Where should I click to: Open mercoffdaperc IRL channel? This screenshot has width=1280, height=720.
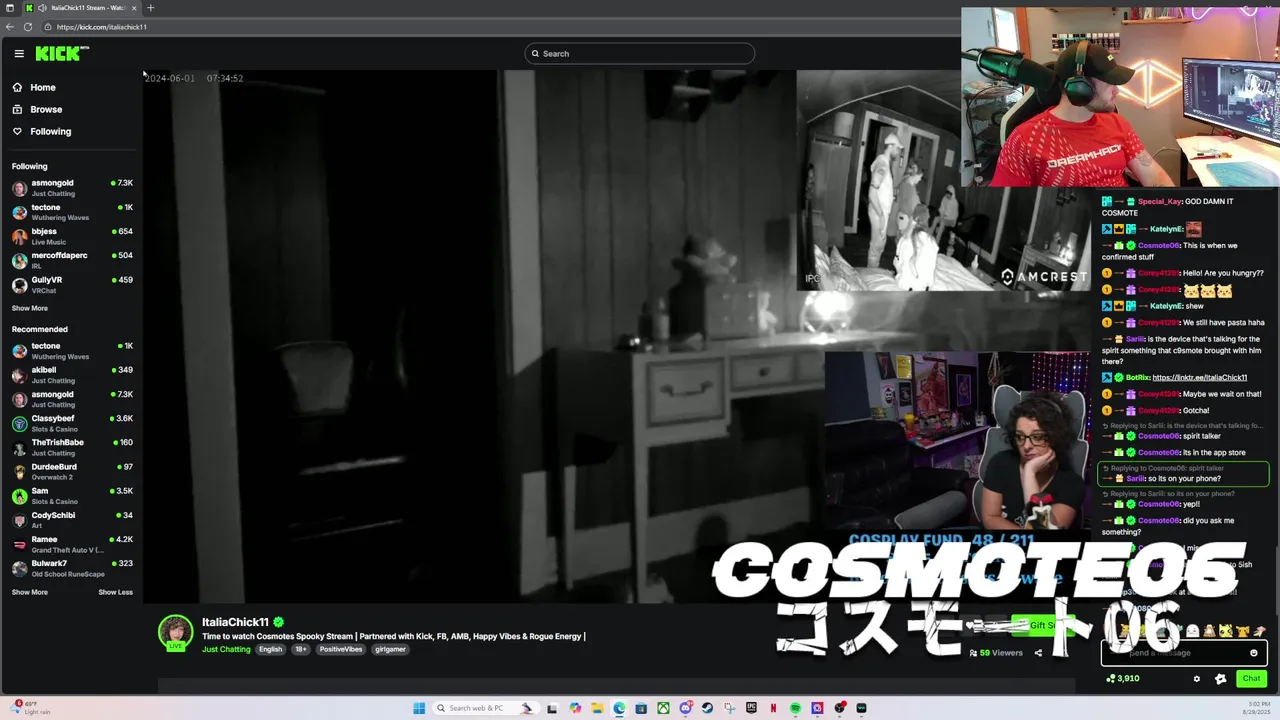(72, 260)
